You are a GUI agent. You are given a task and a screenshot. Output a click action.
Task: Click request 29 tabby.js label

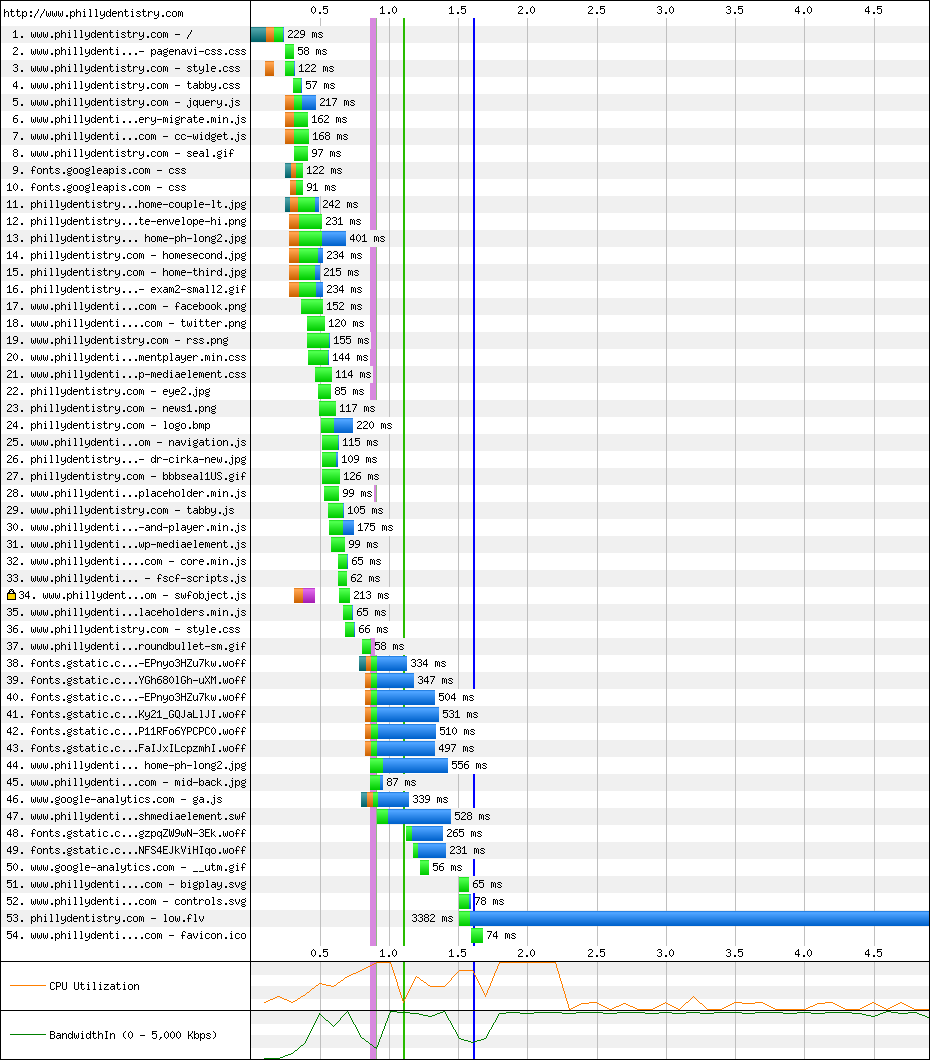(120, 510)
